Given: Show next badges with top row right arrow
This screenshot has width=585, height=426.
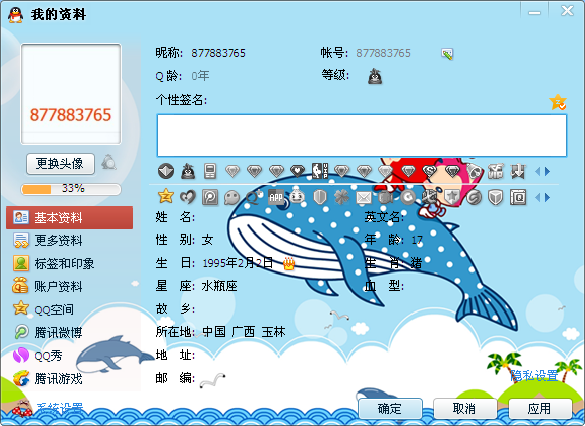Looking at the screenshot, I should [x=547, y=172].
